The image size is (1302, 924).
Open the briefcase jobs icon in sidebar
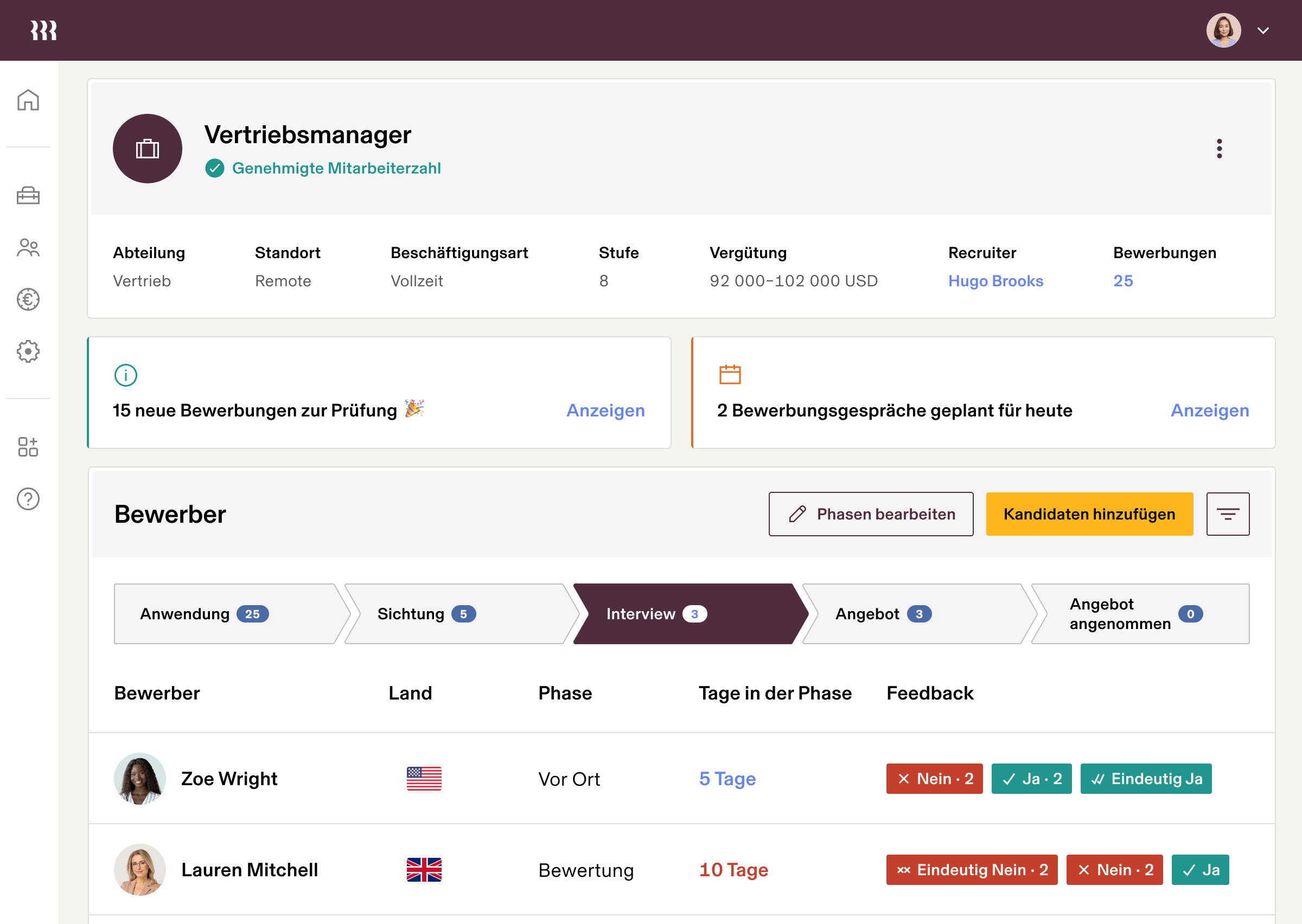click(x=28, y=196)
